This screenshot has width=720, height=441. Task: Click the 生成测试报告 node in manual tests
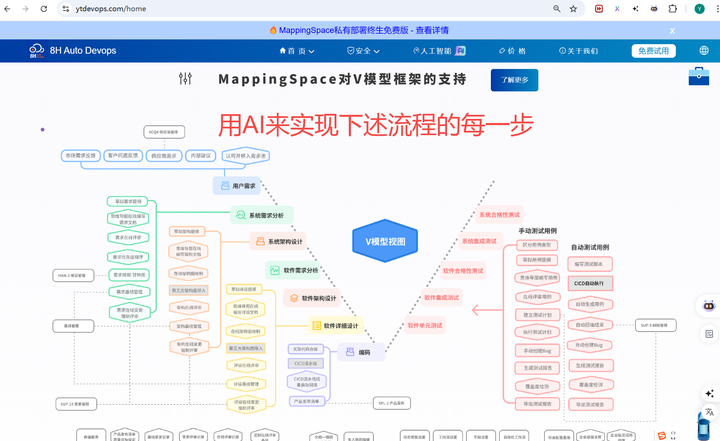pyautogui.click(x=538, y=368)
